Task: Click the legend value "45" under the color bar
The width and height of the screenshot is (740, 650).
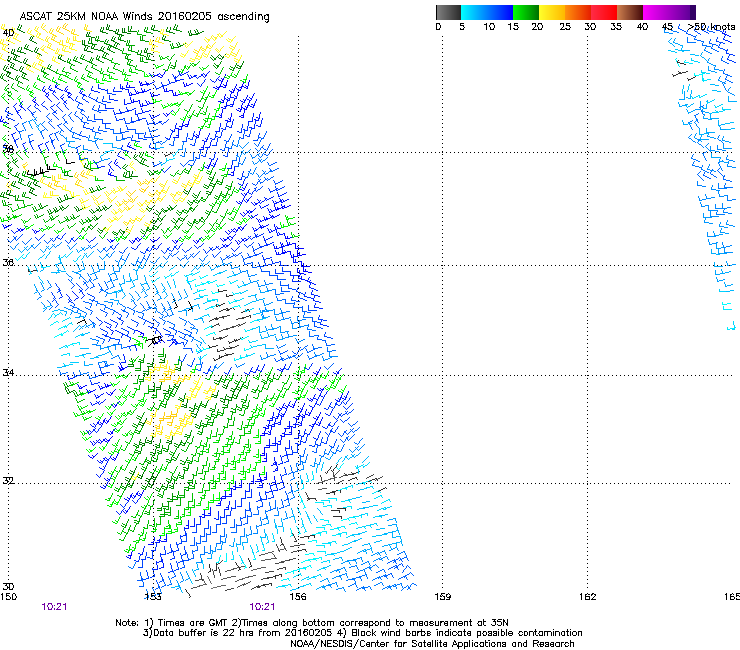Action: click(667, 27)
